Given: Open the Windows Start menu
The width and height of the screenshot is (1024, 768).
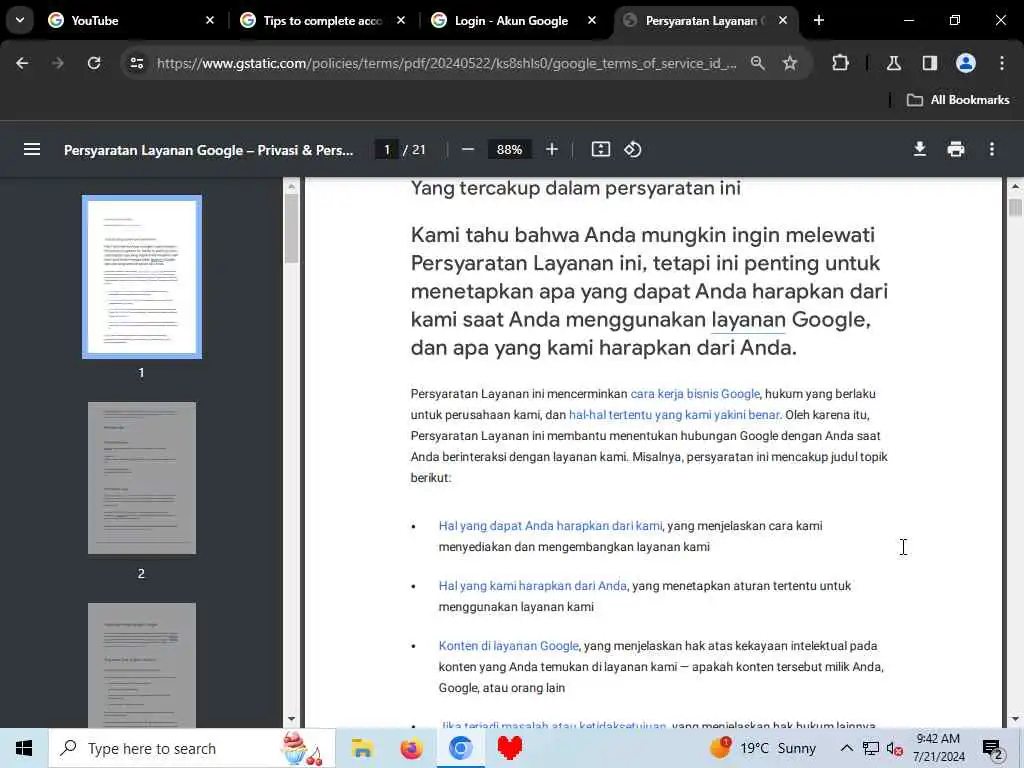Looking at the screenshot, I should coord(24,748).
